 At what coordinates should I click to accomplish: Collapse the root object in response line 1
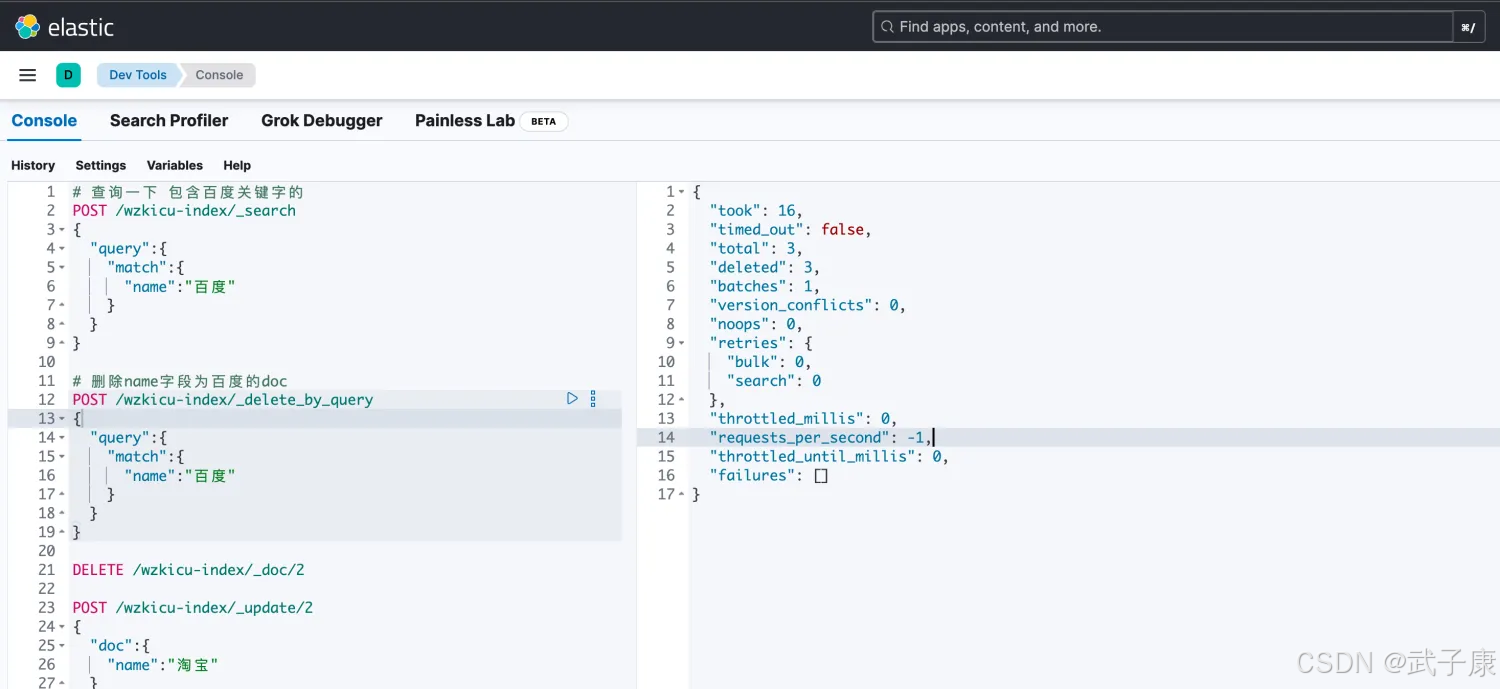[682, 192]
